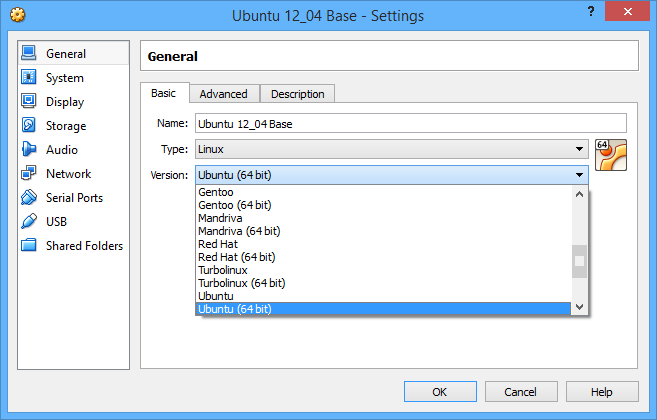Open the Serial Ports icon
657x420 pixels.
29,198
